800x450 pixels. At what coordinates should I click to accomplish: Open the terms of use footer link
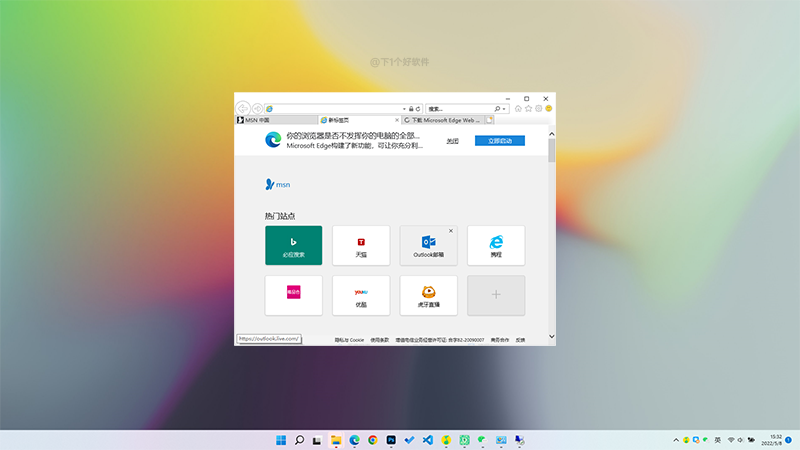tap(380, 340)
